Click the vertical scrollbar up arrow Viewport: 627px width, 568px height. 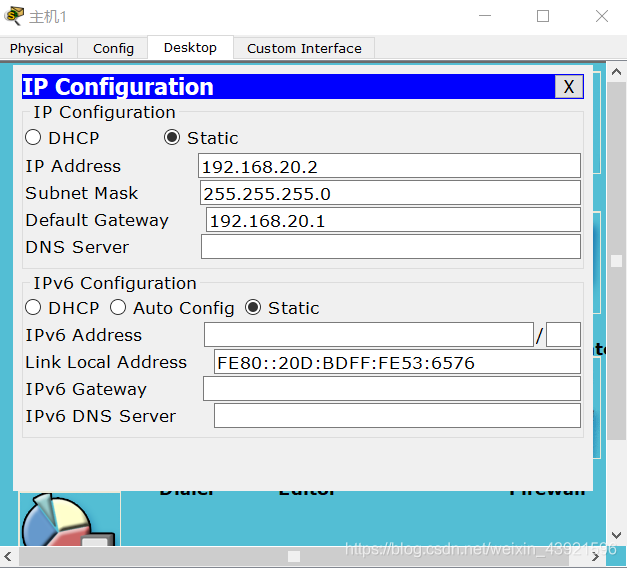(x=616, y=72)
